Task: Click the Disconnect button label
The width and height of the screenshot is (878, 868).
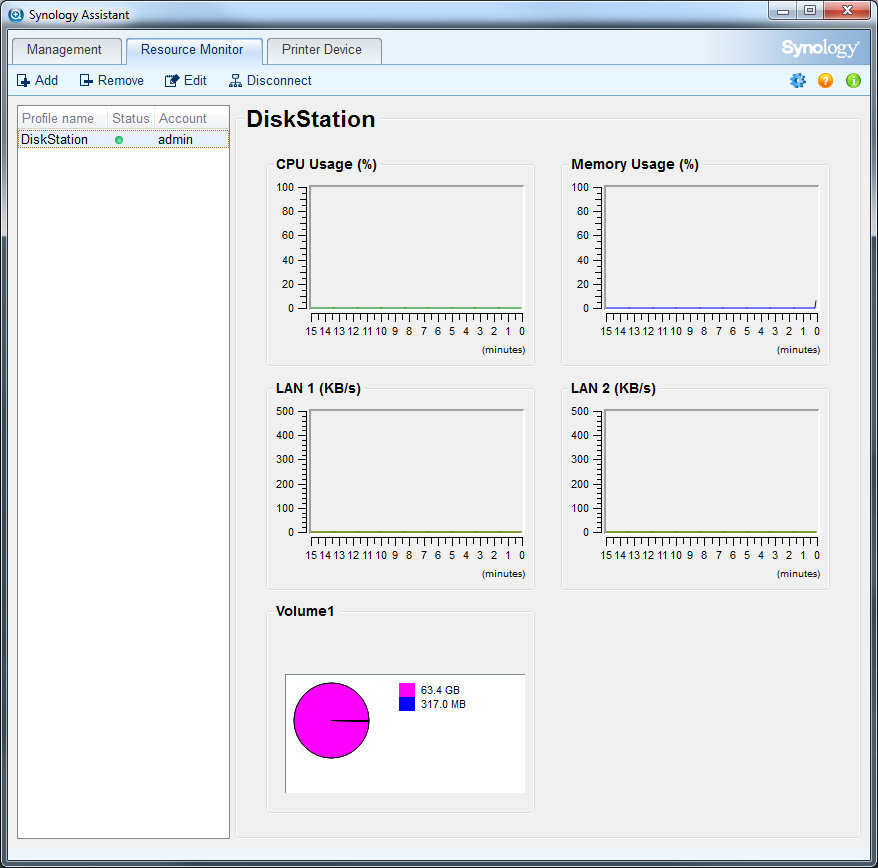Action: pyautogui.click(x=279, y=81)
